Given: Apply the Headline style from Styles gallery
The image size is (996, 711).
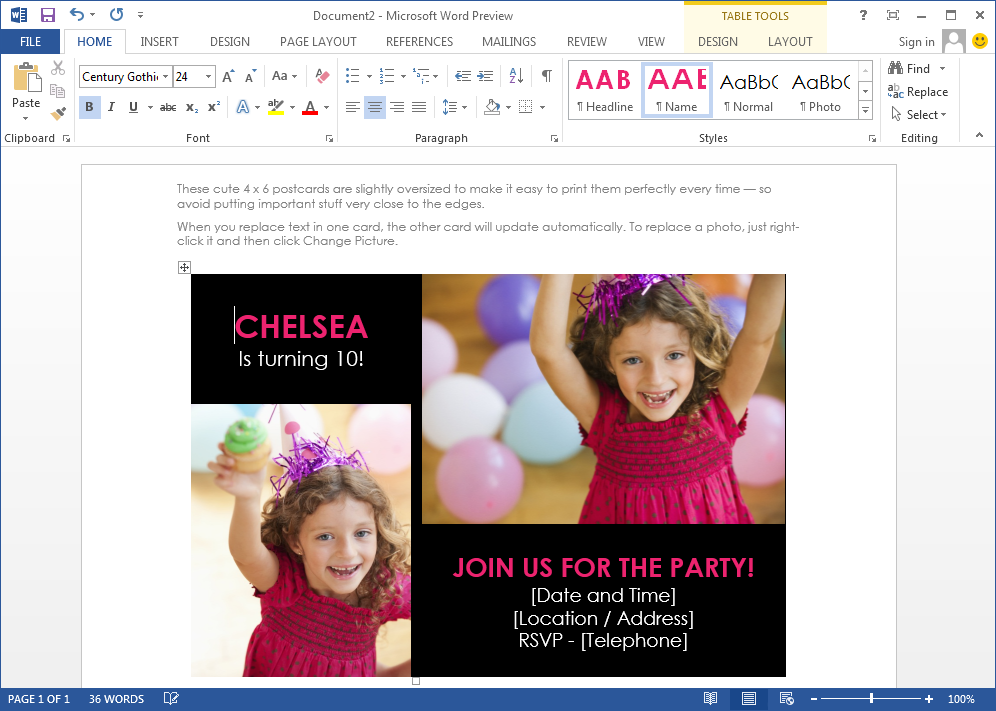Looking at the screenshot, I should pyautogui.click(x=603, y=90).
